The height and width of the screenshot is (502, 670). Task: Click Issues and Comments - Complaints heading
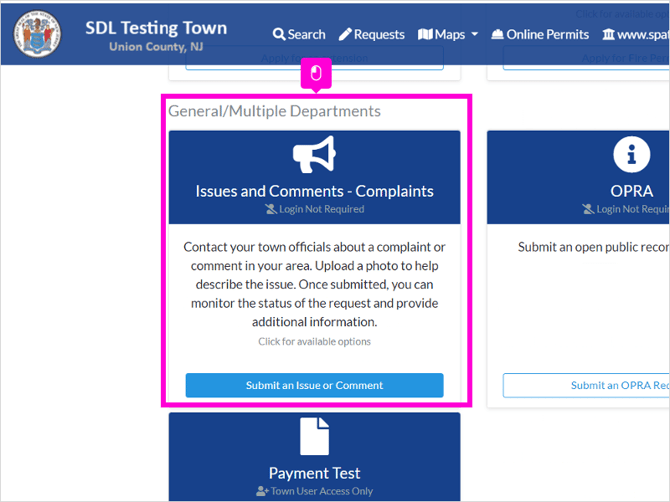click(x=314, y=191)
